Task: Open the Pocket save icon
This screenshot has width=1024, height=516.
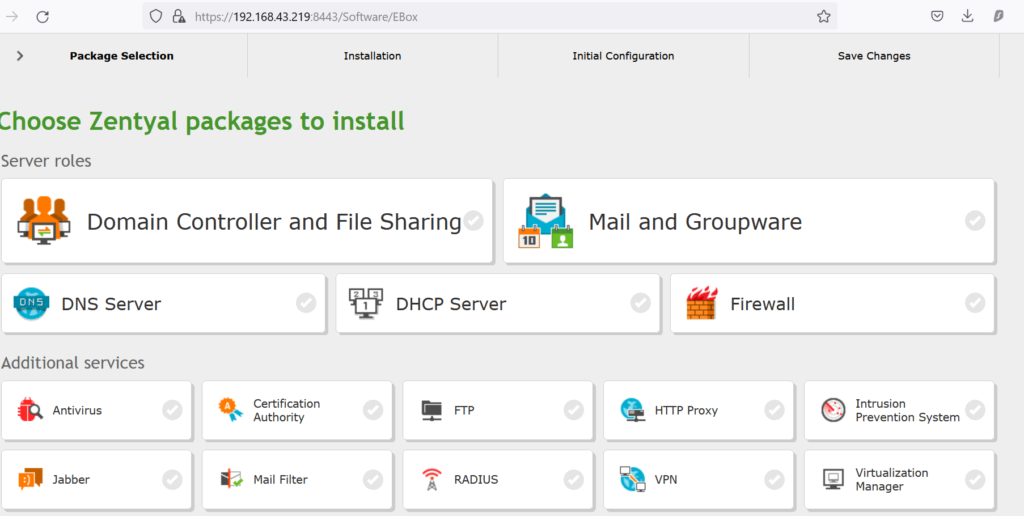Action: coord(937,17)
